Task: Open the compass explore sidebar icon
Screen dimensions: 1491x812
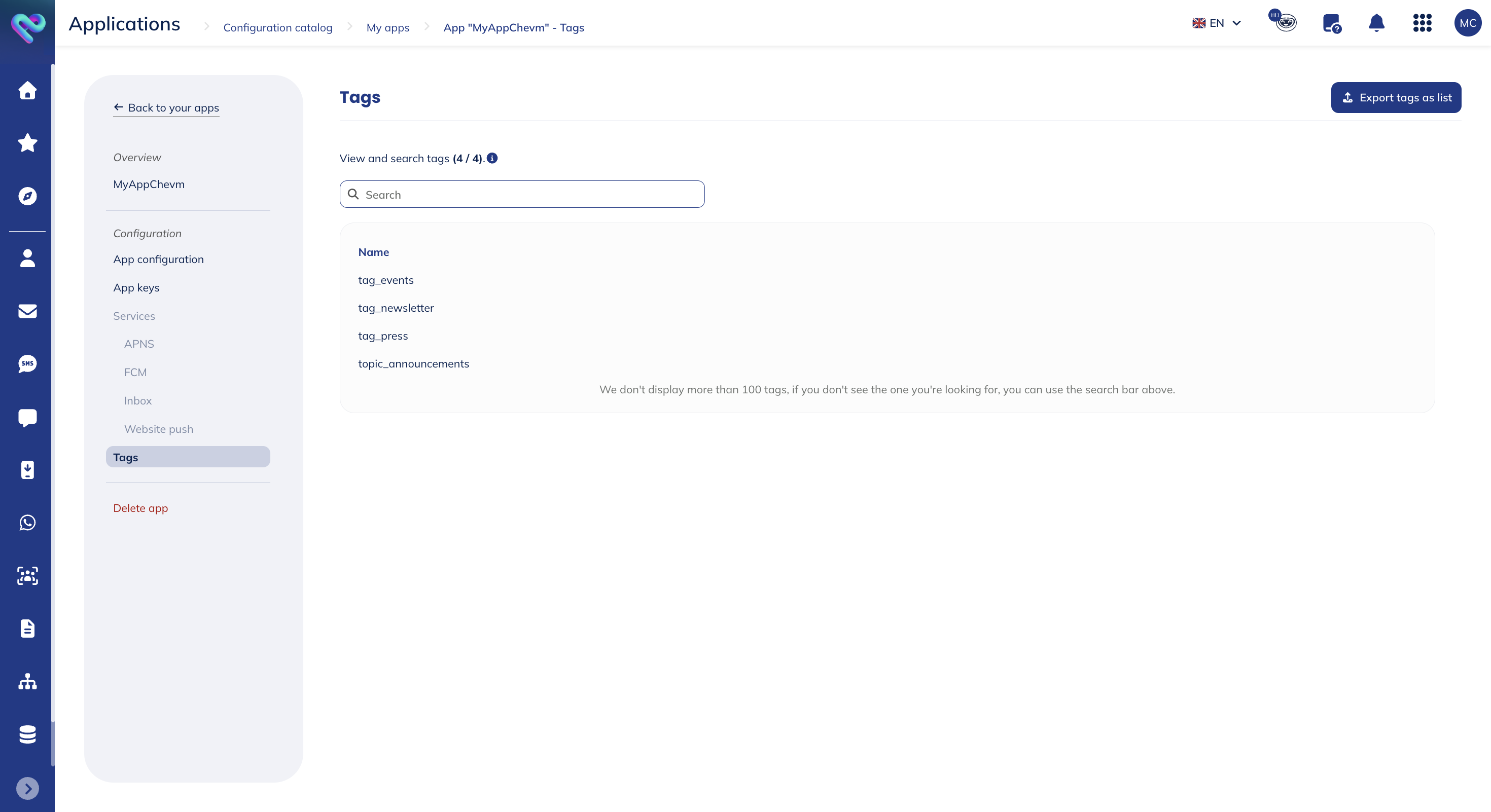Action: pos(27,196)
